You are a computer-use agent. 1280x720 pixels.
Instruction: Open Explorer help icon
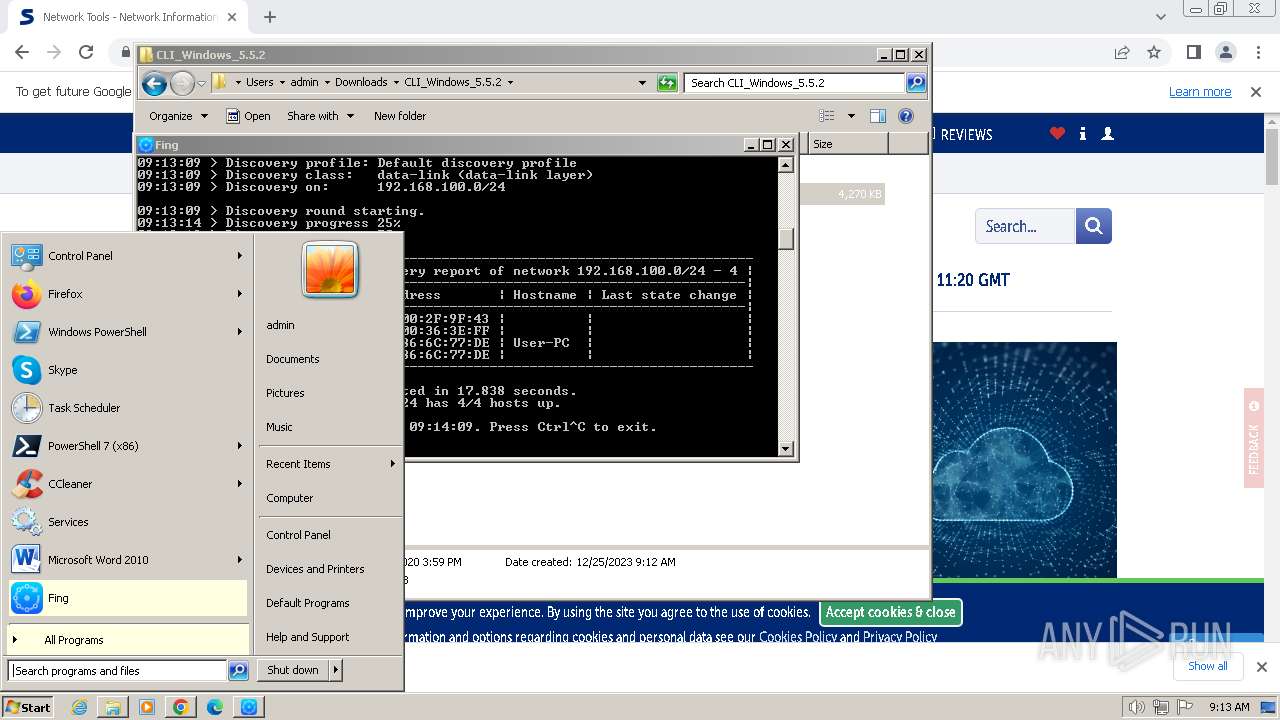(906, 116)
